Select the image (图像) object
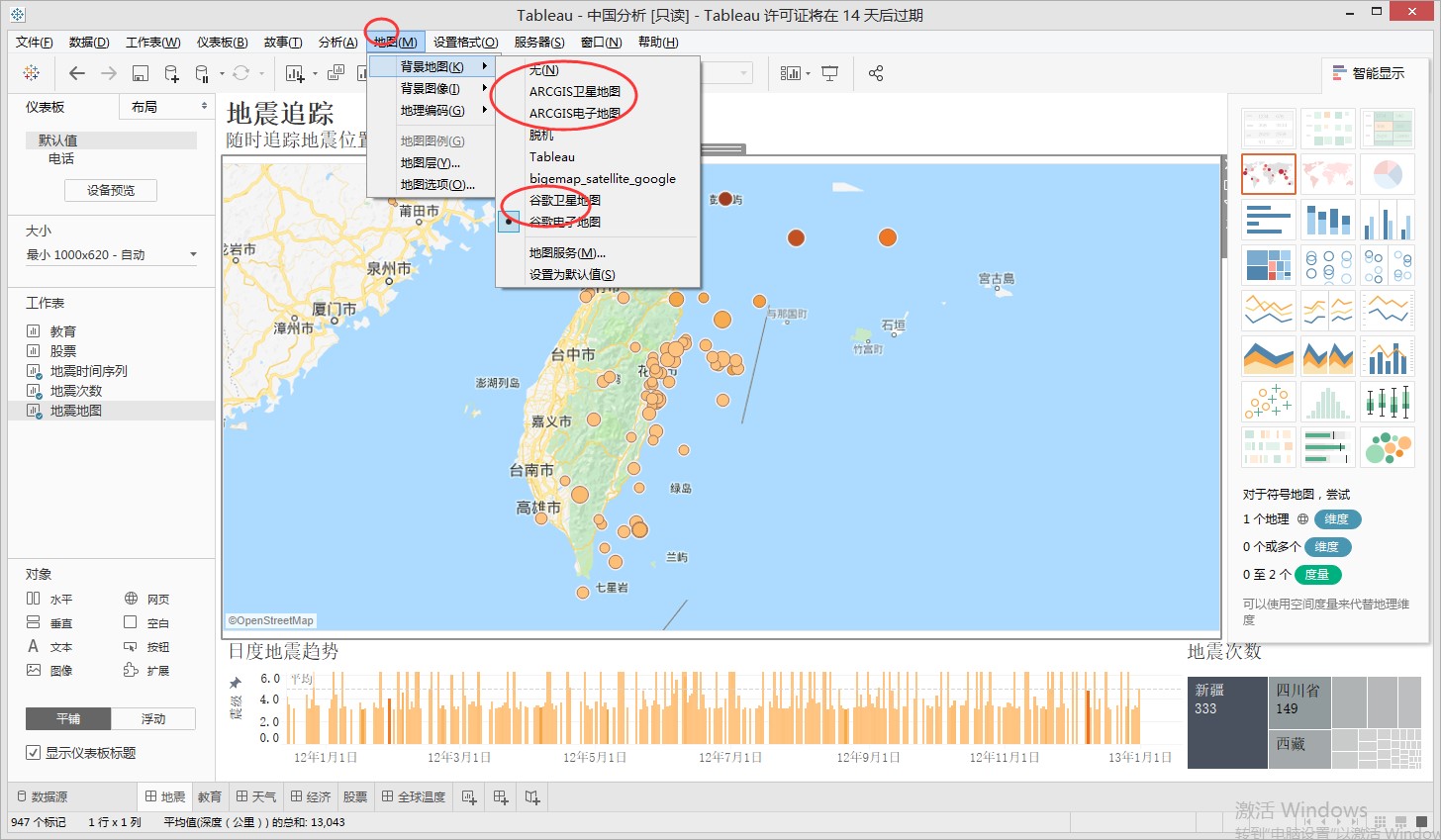1441x840 pixels. click(x=49, y=670)
